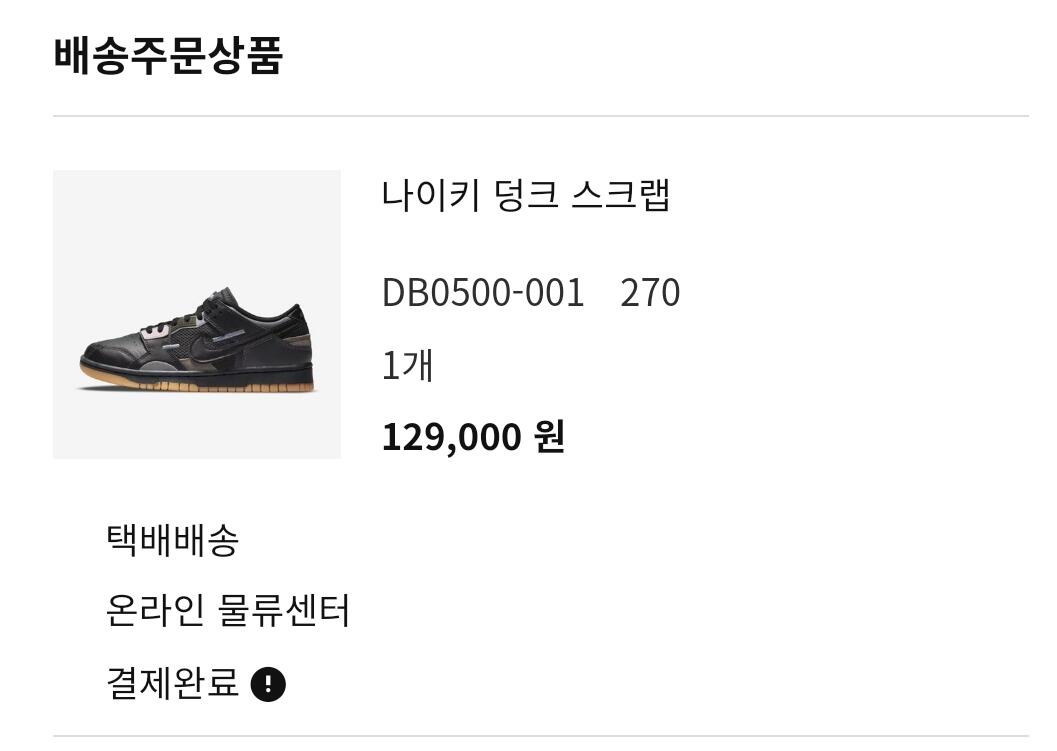Click the 결제완료 payment status text
Screen dimensions: 1057x751
[x=172, y=685]
